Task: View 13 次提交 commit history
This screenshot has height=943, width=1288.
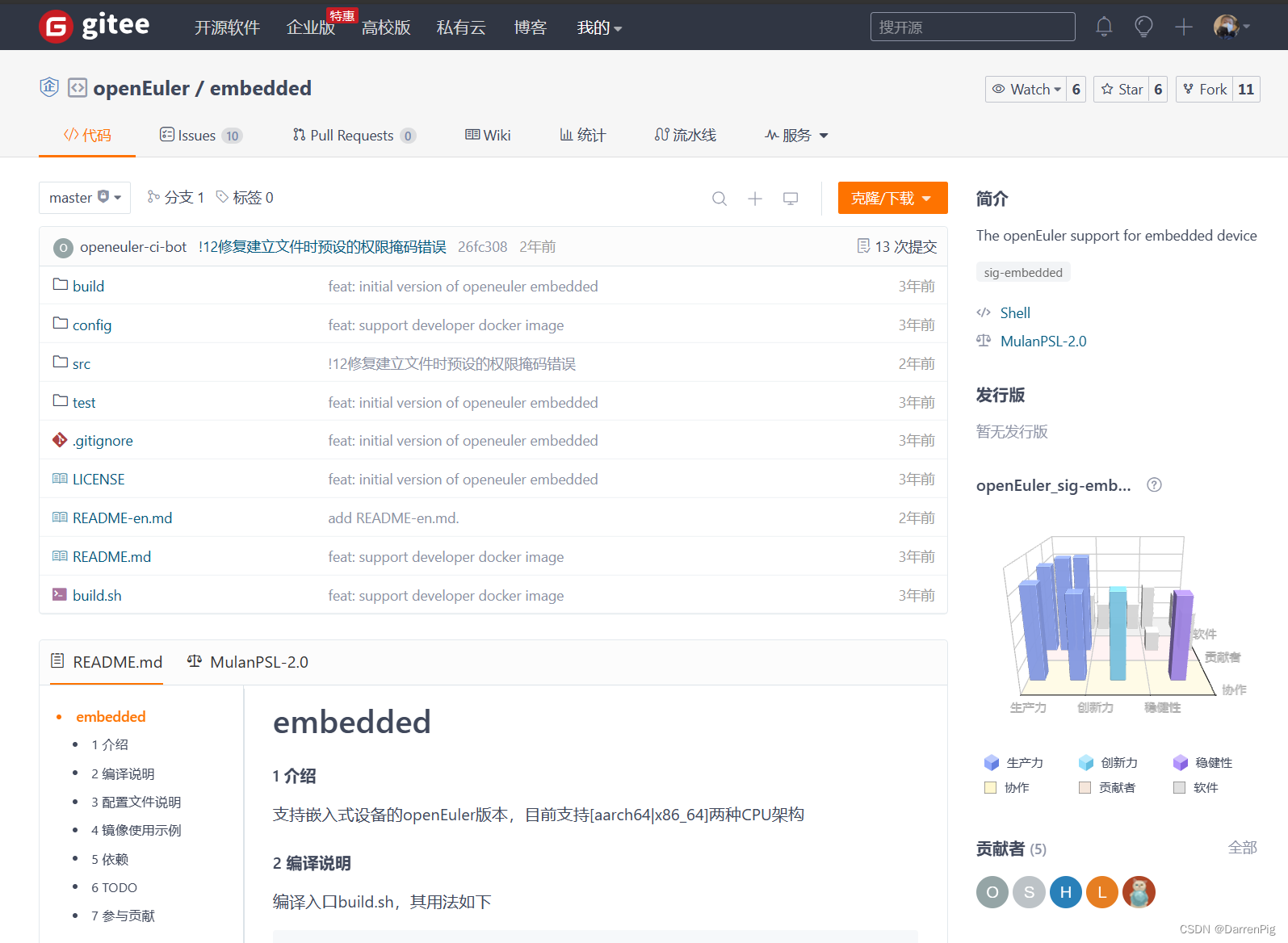Action: [896, 246]
